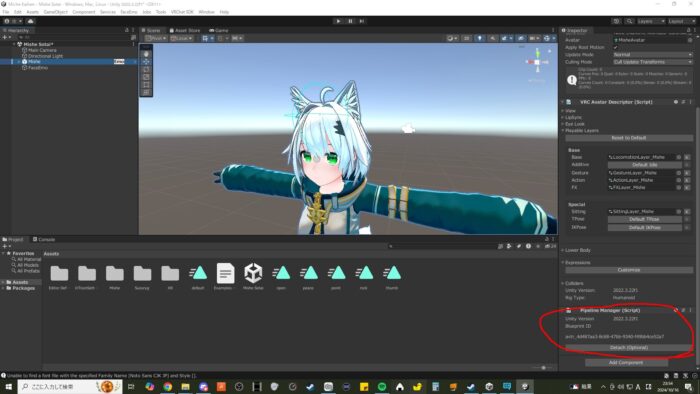Open the Culling Mode dropdown
Image resolution: width=700 pixels, height=394 pixels.
[652, 62]
